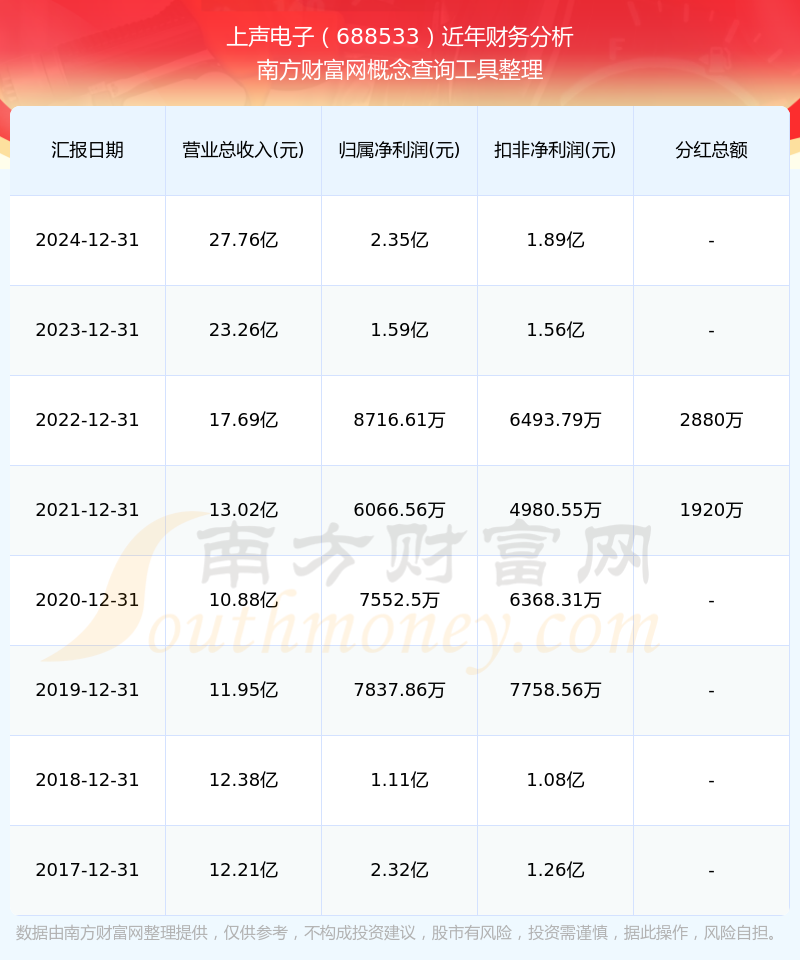Click the 6368.31万 cell

(x=555, y=600)
